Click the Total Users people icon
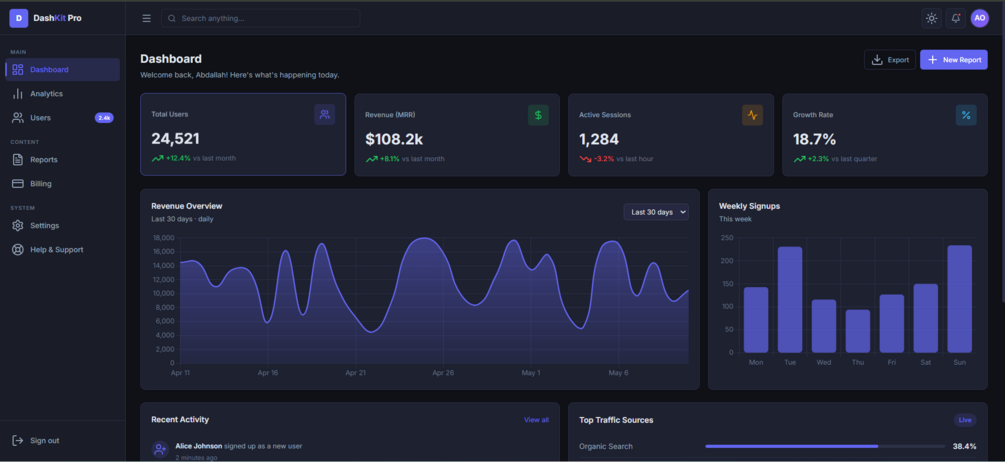This screenshot has height=462, width=1005. pos(325,115)
